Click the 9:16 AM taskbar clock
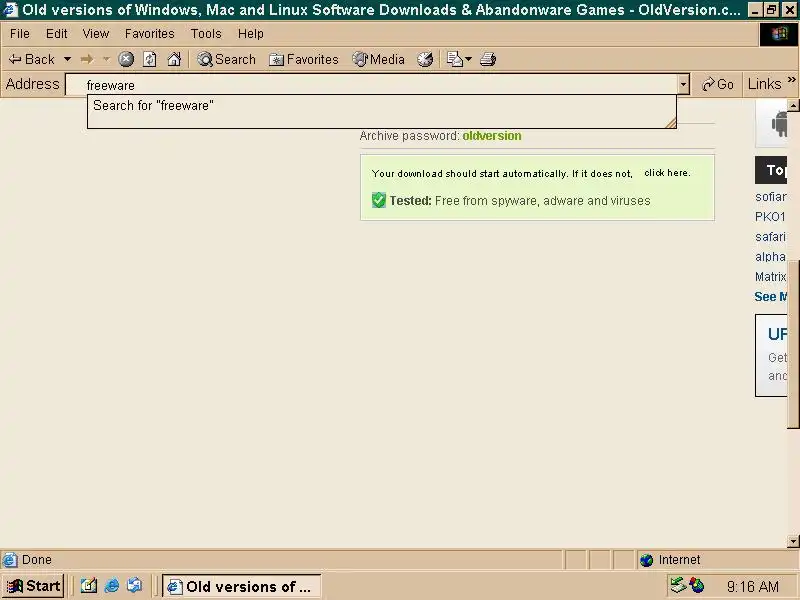 pos(753,586)
